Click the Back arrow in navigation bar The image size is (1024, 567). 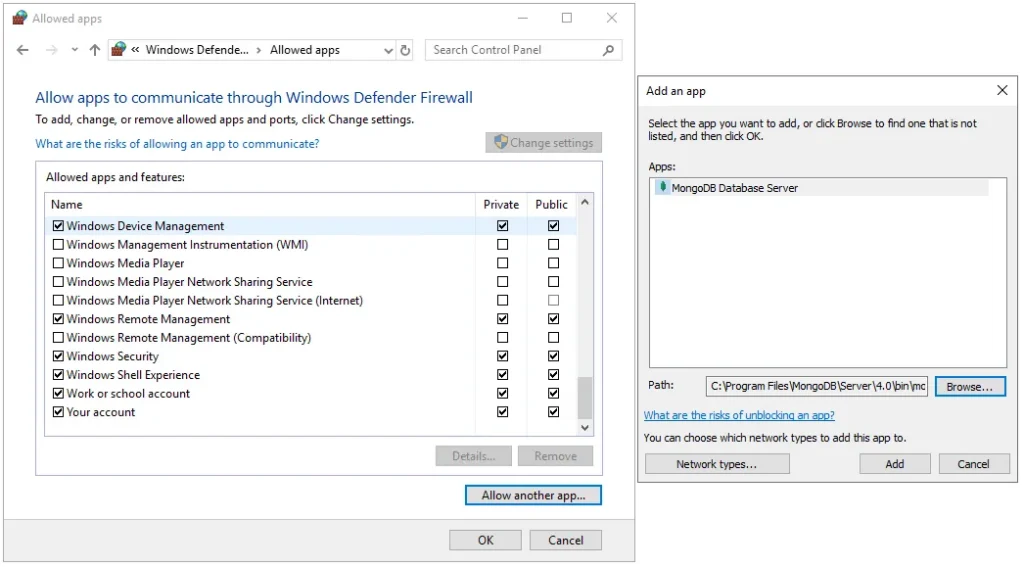[x=22, y=50]
